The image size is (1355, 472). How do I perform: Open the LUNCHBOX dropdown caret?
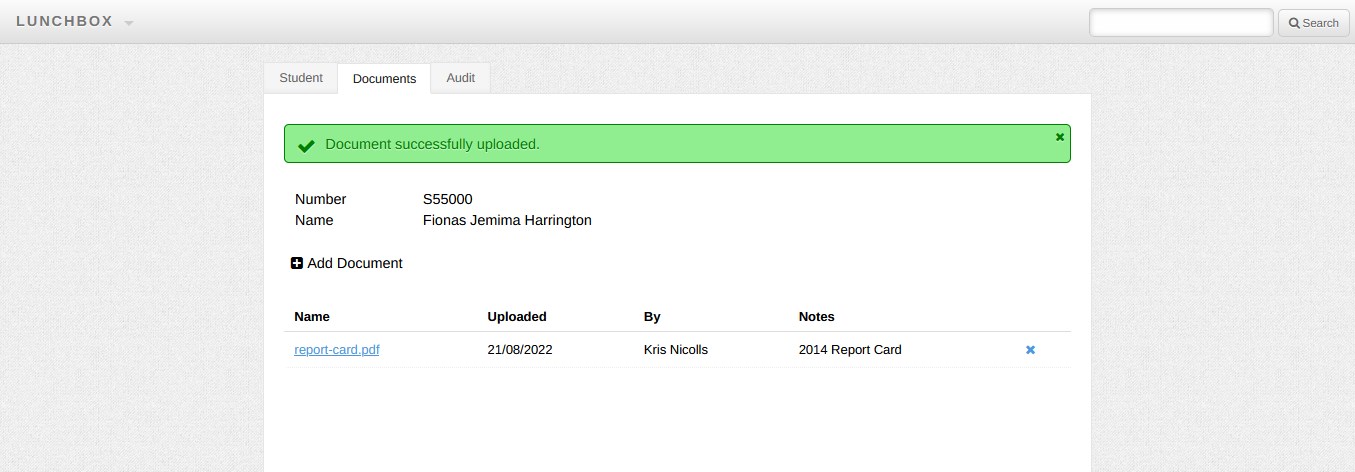pos(129,23)
